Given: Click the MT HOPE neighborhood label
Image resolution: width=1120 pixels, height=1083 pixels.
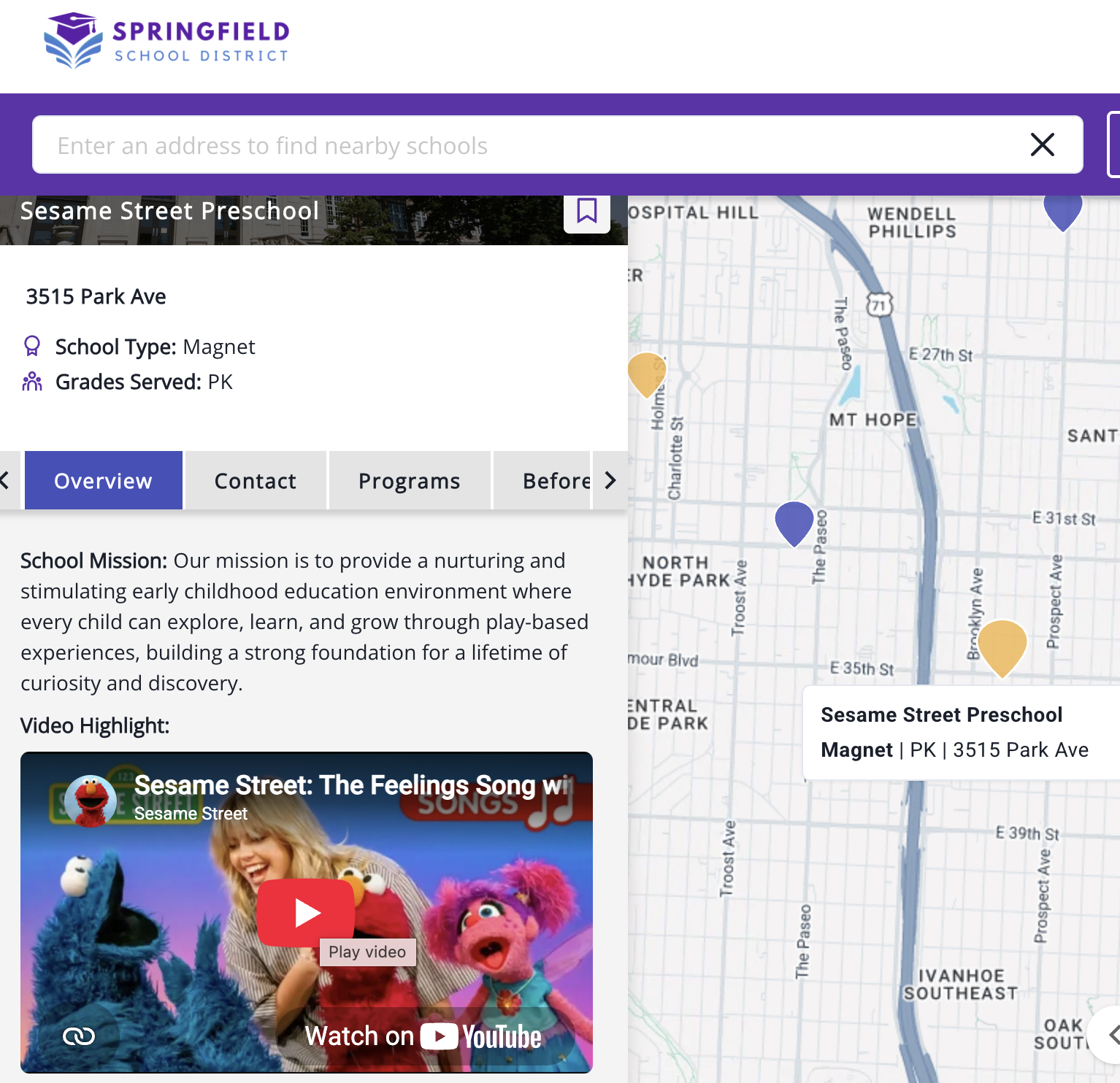Looking at the screenshot, I should pyautogui.click(x=872, y=420).
